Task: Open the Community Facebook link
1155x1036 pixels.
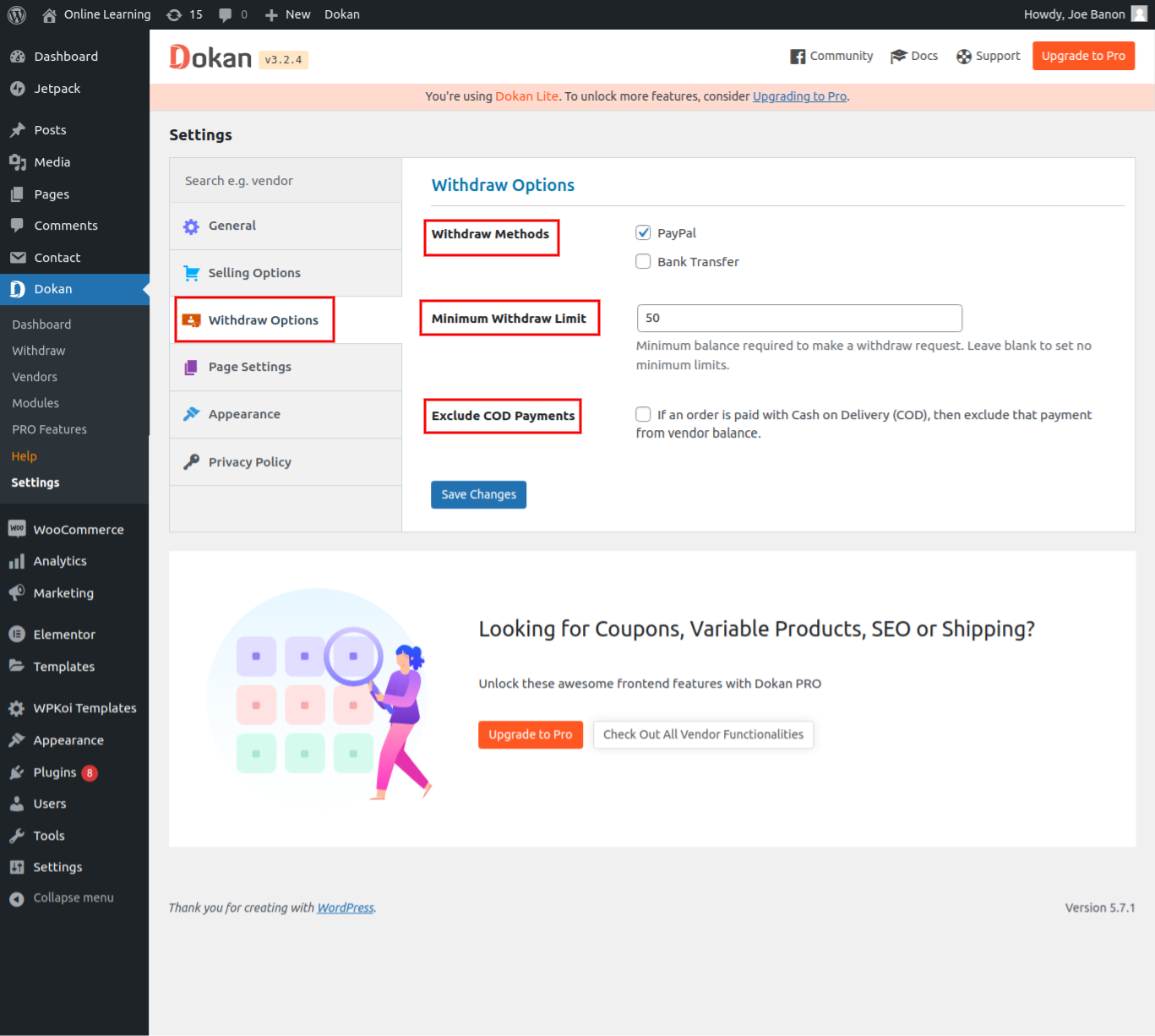Action: click(x=831, y=56)
